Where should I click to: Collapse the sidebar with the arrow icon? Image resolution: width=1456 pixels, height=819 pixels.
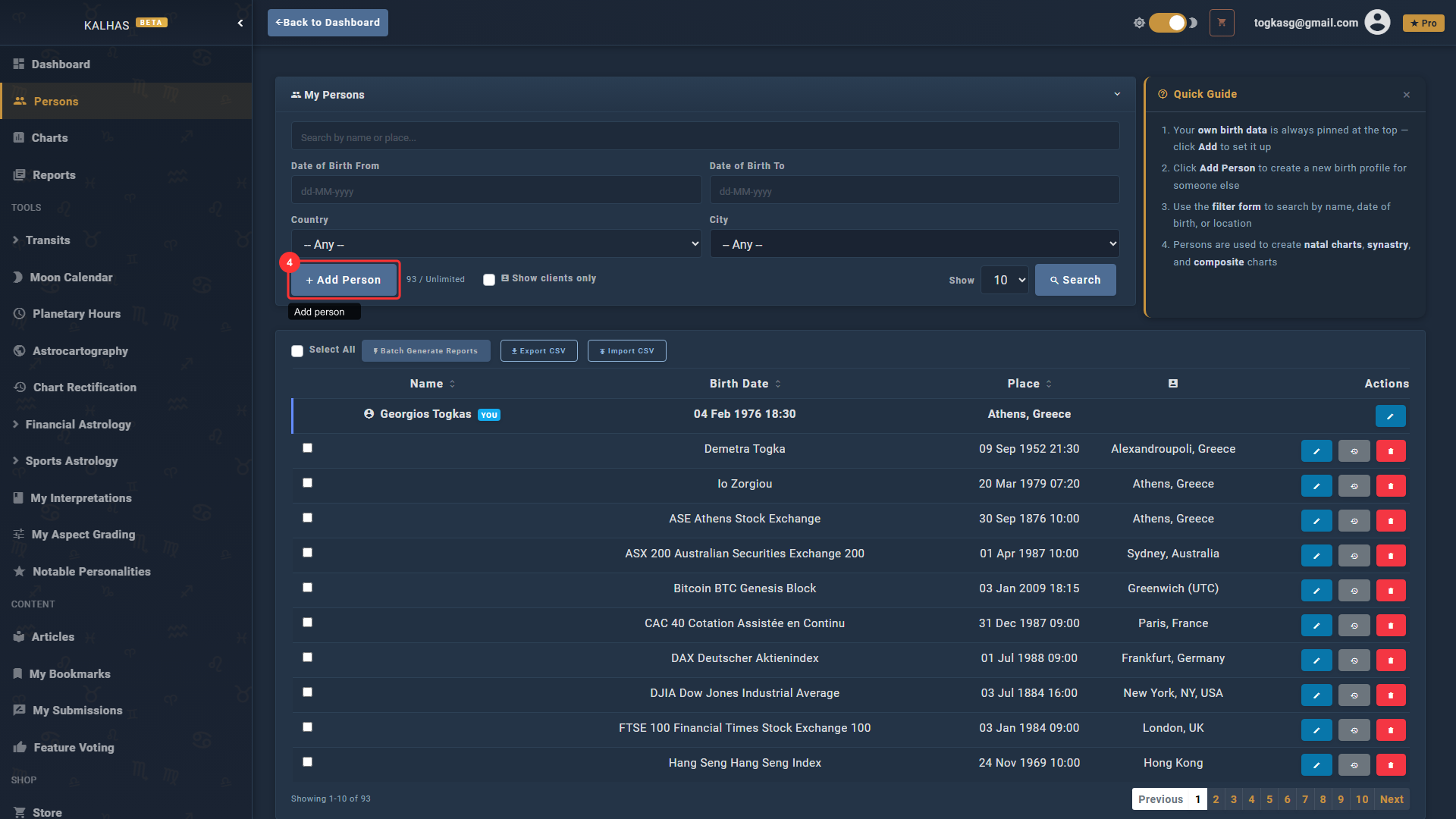pos(240,23)
